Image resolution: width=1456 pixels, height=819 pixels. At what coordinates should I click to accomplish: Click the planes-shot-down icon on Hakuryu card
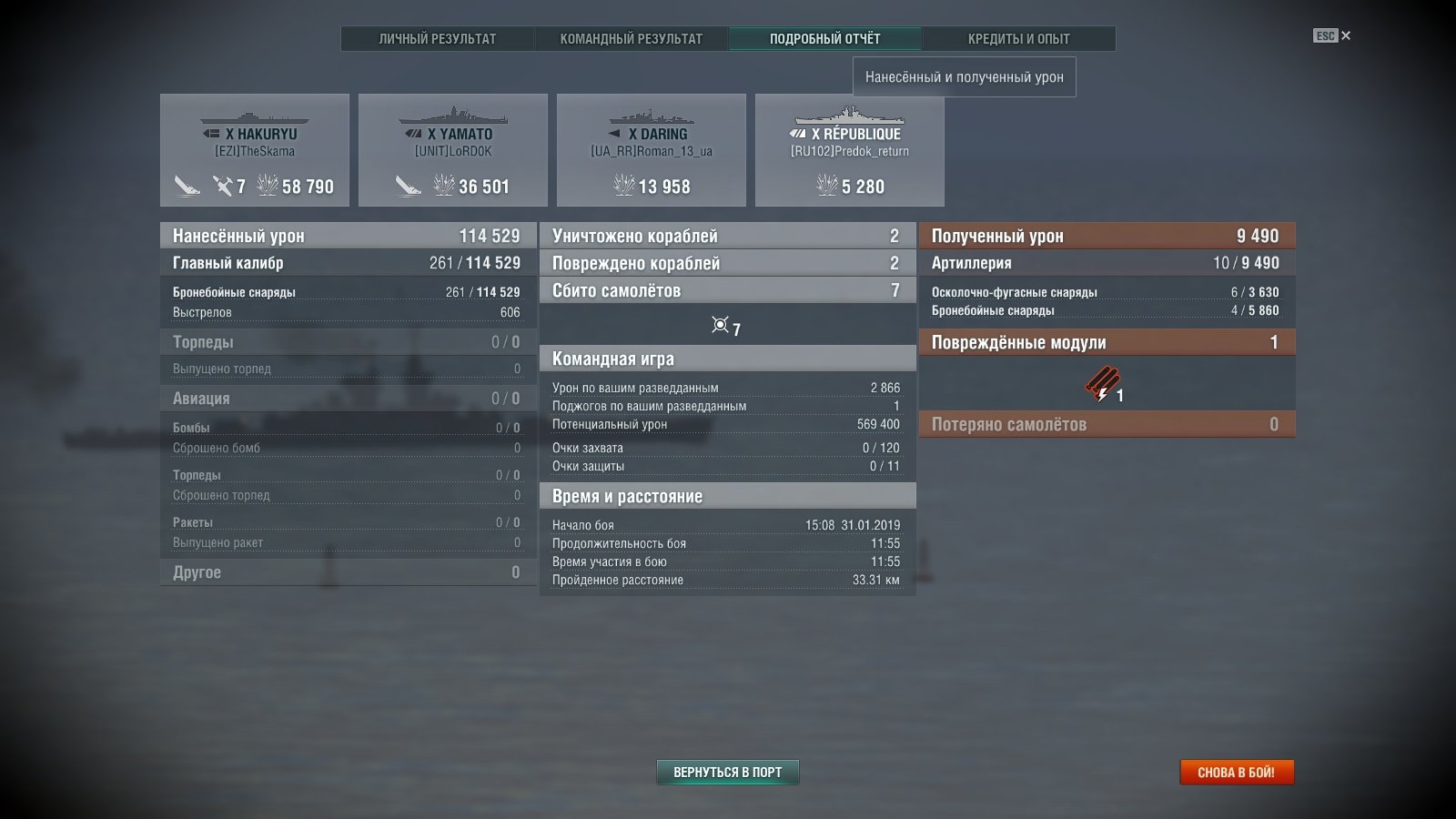(223, 186)
